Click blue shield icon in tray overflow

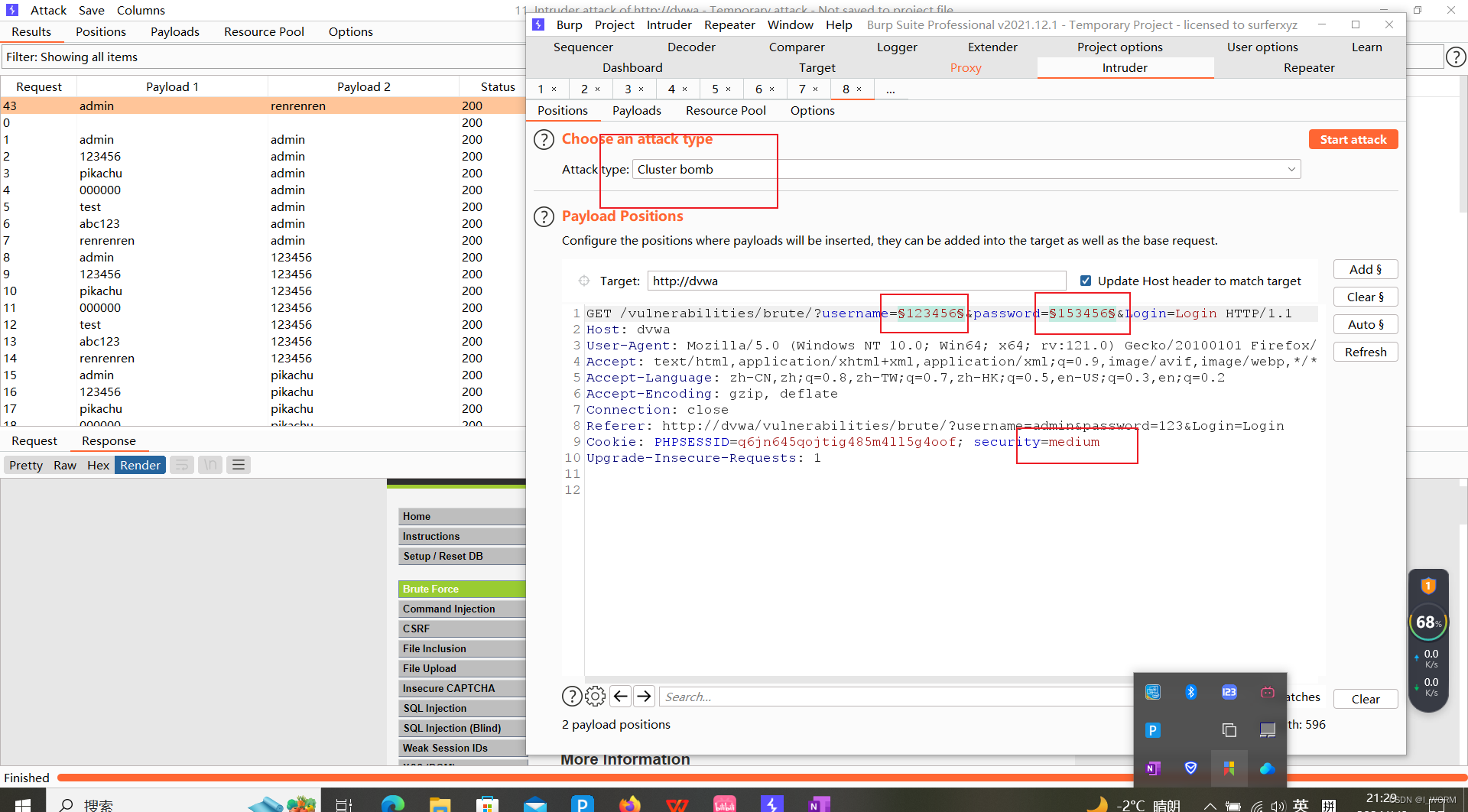(x=1190, y=768)
